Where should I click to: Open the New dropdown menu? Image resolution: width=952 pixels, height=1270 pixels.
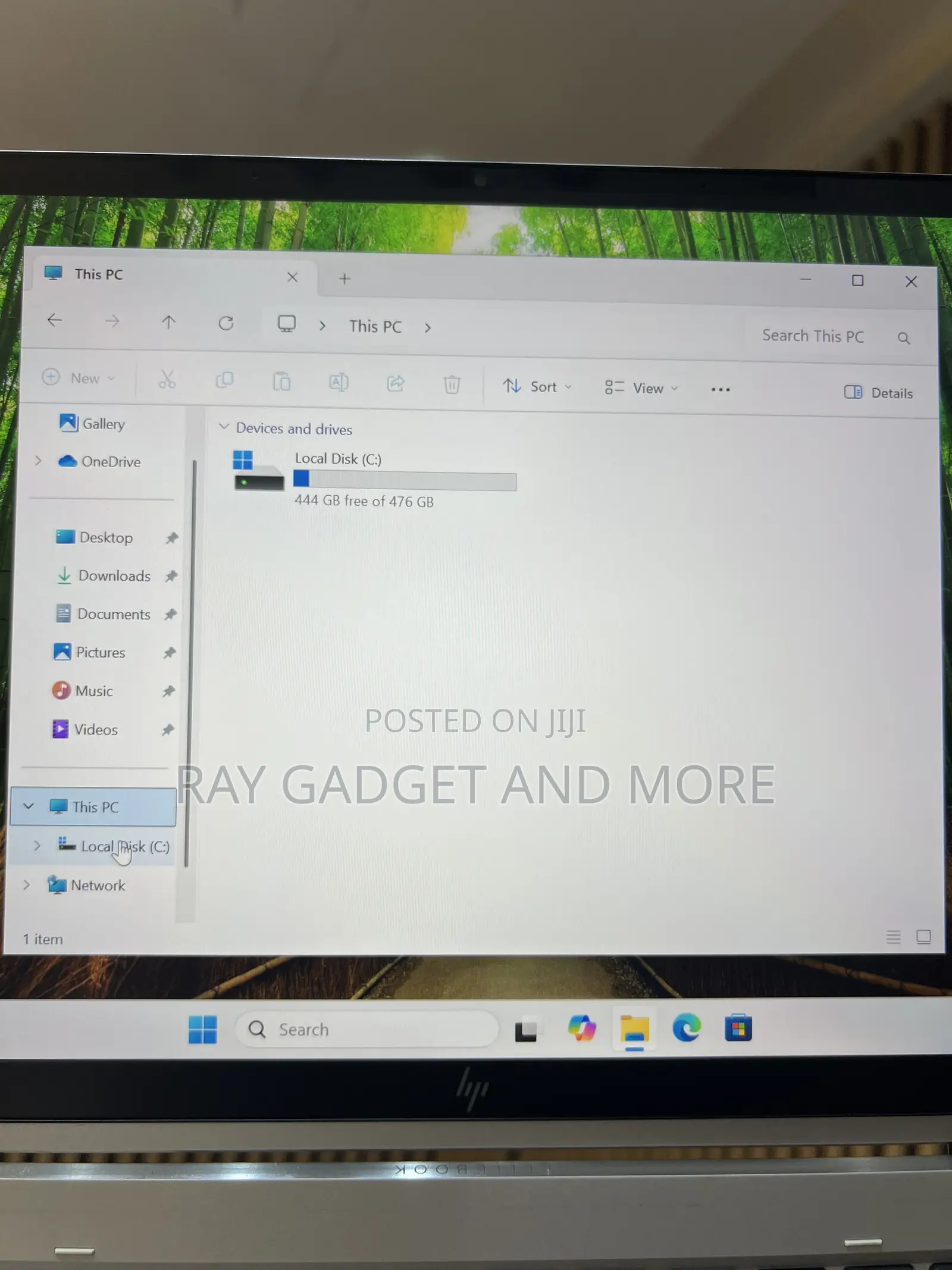click(79, 378)
